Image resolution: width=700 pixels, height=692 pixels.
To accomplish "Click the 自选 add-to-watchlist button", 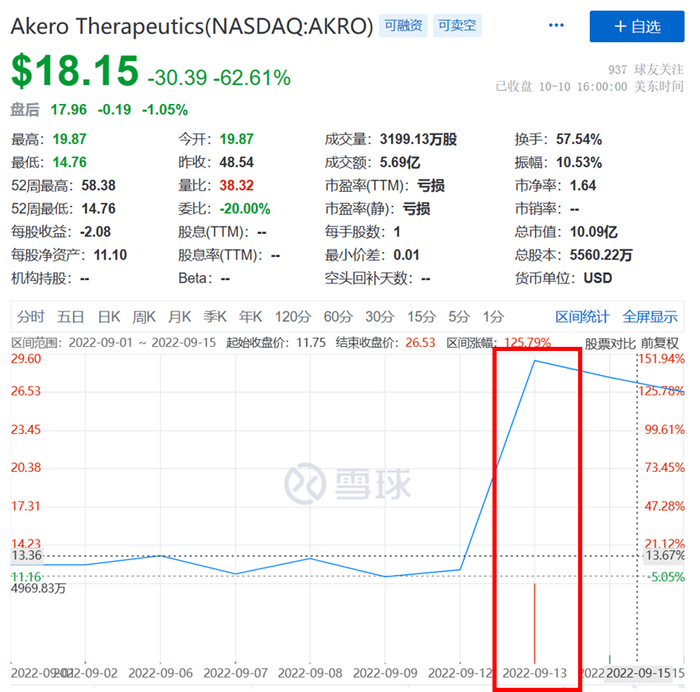I will pyautogui.click(x=636, y=27).
